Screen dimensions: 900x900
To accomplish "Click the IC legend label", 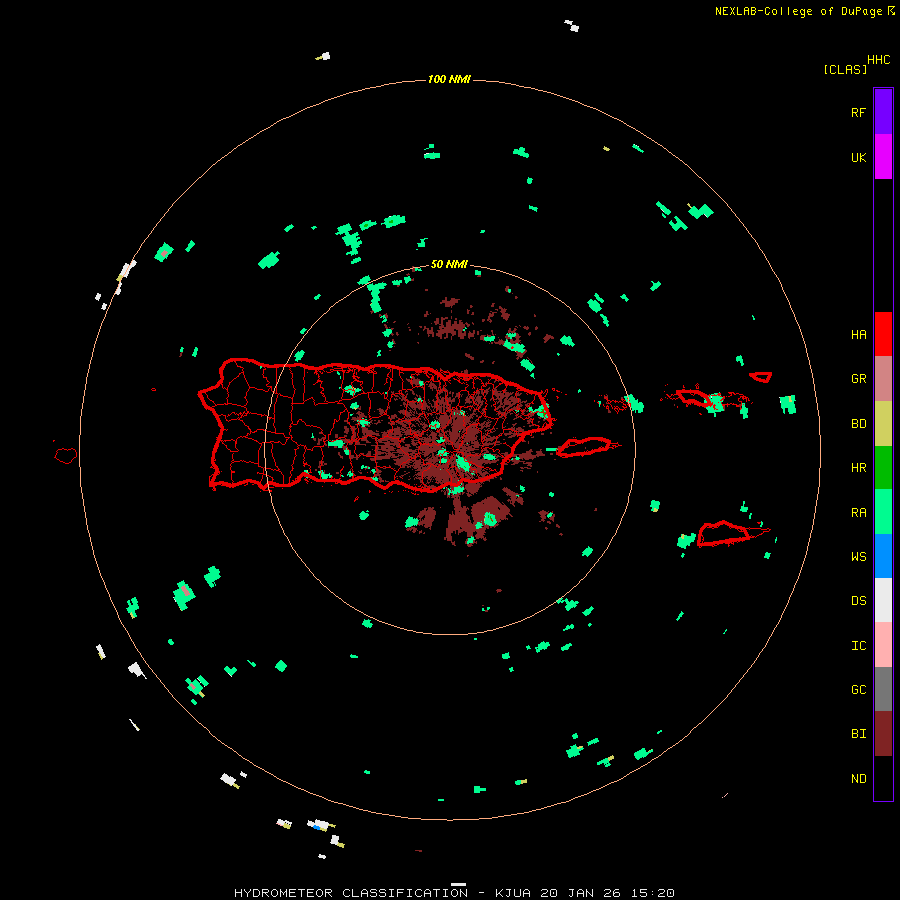I will (x=858, y=646).
